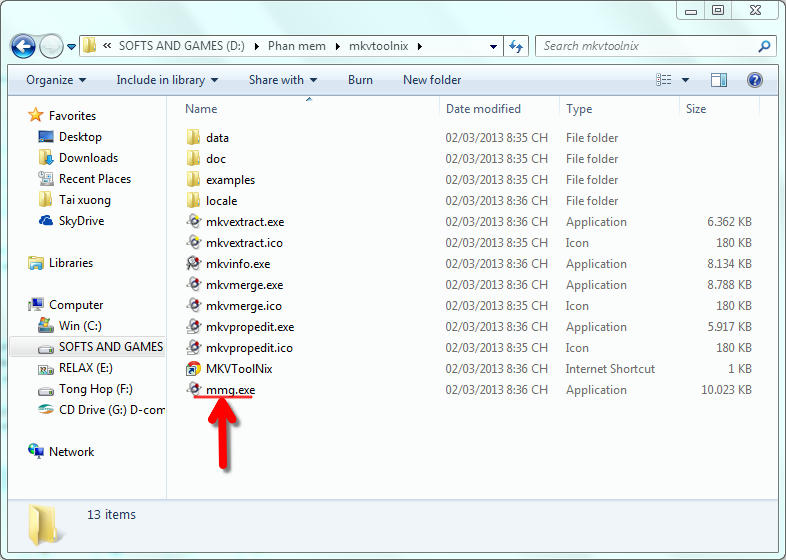786x560 pixels.
Task: Expand arrow after SOFTS AND GAMES breadcrumb
Action: [257, 47]
